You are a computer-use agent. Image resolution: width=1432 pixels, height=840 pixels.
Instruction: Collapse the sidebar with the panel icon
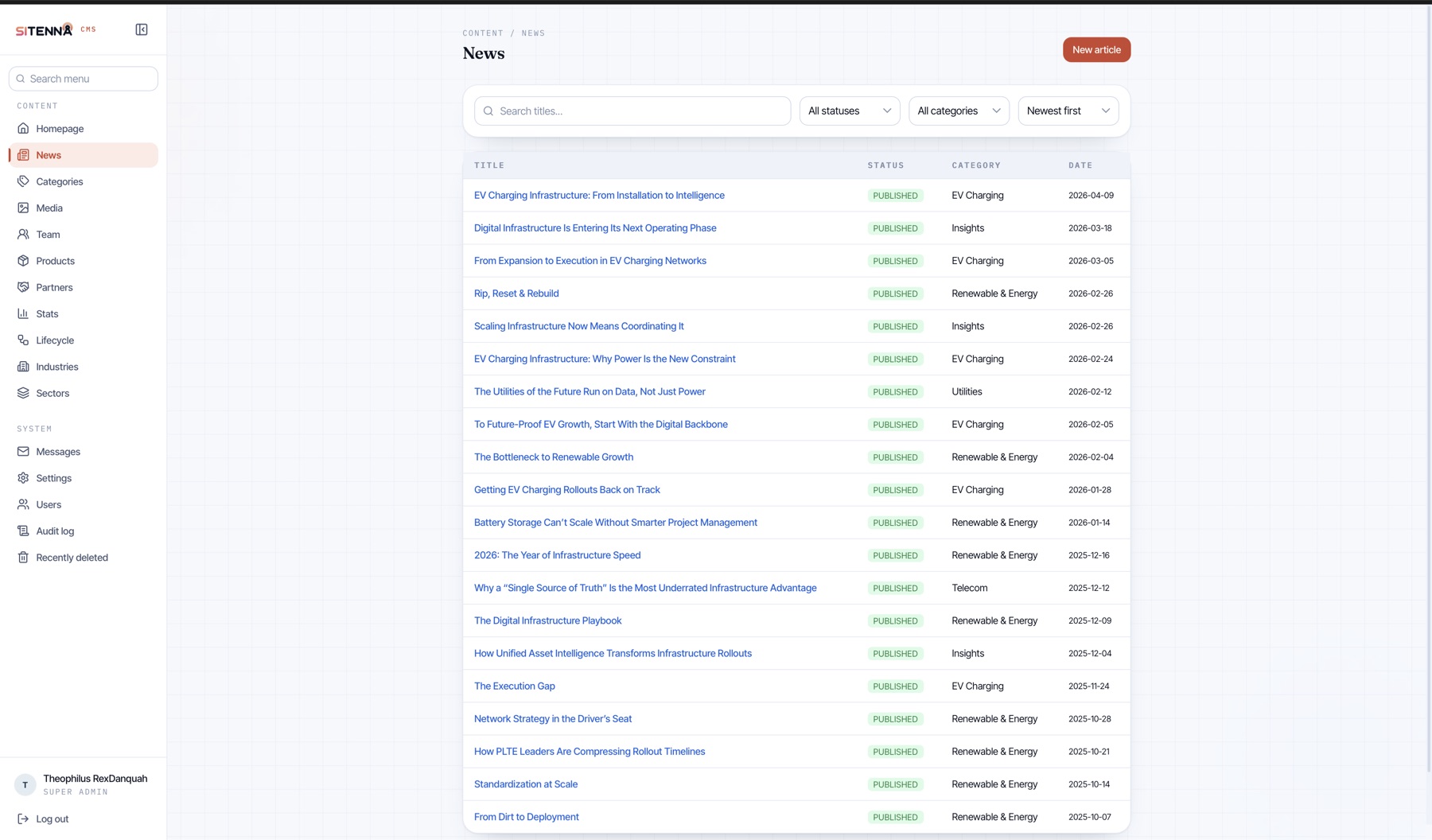[x=142, y=29]
